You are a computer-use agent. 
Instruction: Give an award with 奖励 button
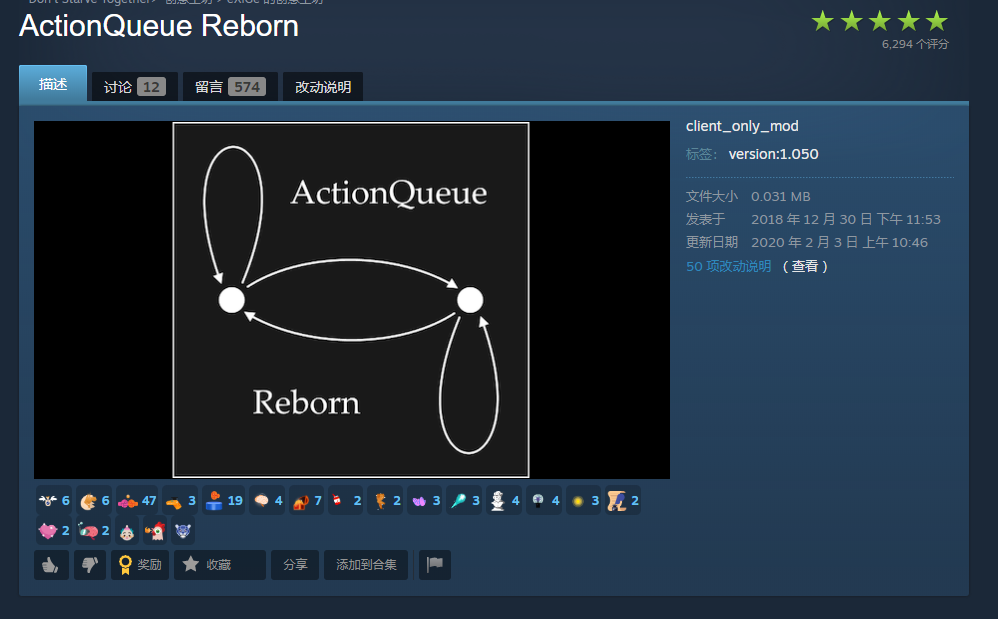(139, 565)
